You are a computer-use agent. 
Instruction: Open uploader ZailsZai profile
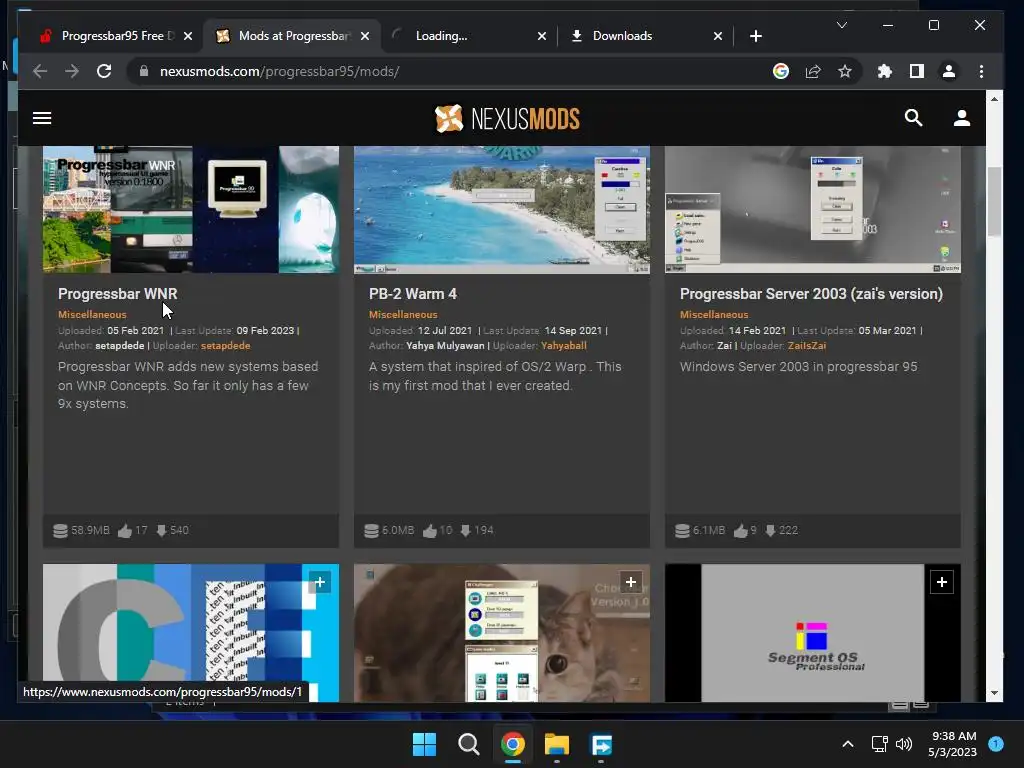point(807,345)
